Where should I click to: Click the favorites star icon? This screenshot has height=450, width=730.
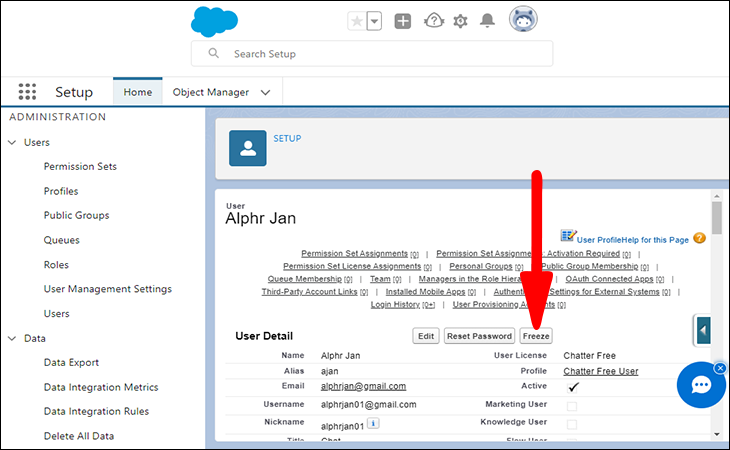[x=357, y=21]
